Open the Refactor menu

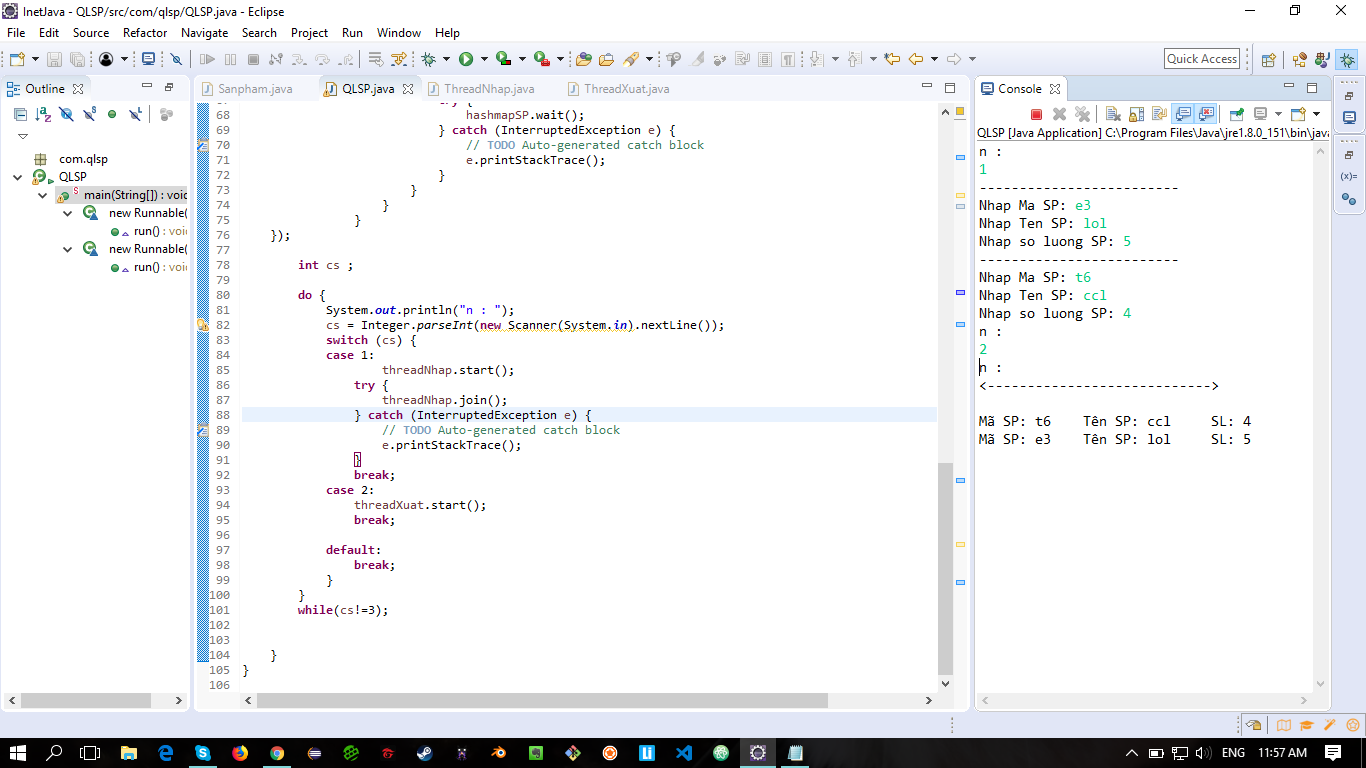145,33
